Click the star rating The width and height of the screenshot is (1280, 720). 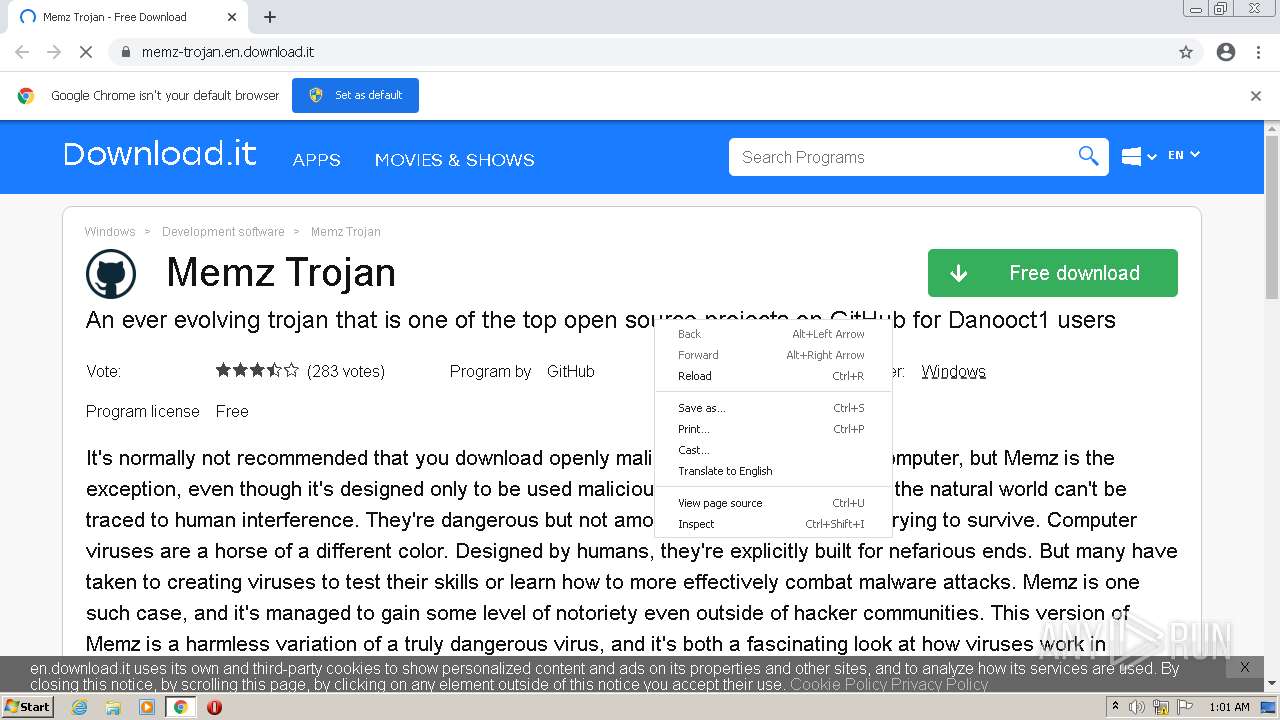tap(257, 371)
